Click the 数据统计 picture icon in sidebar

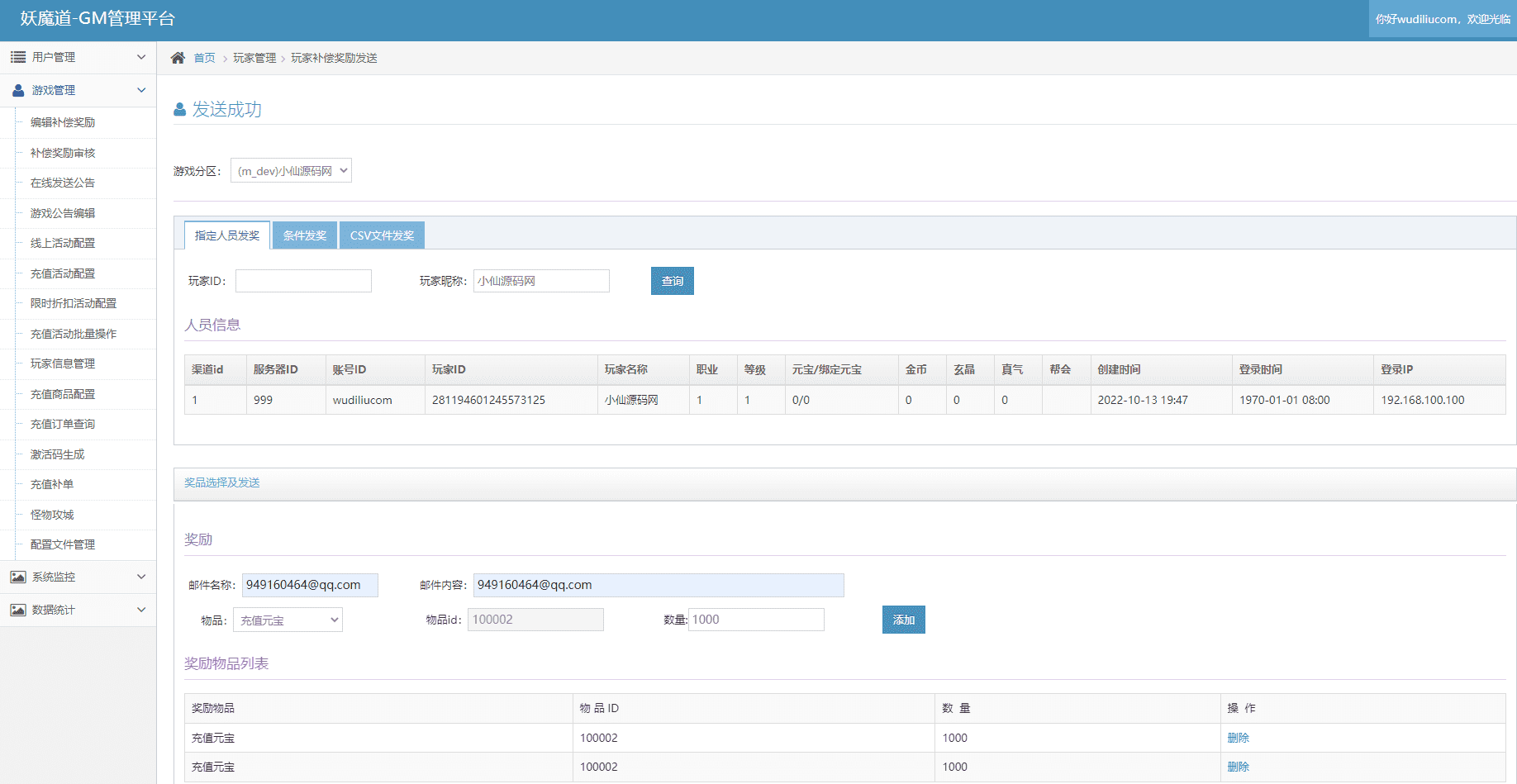[17, 610]
